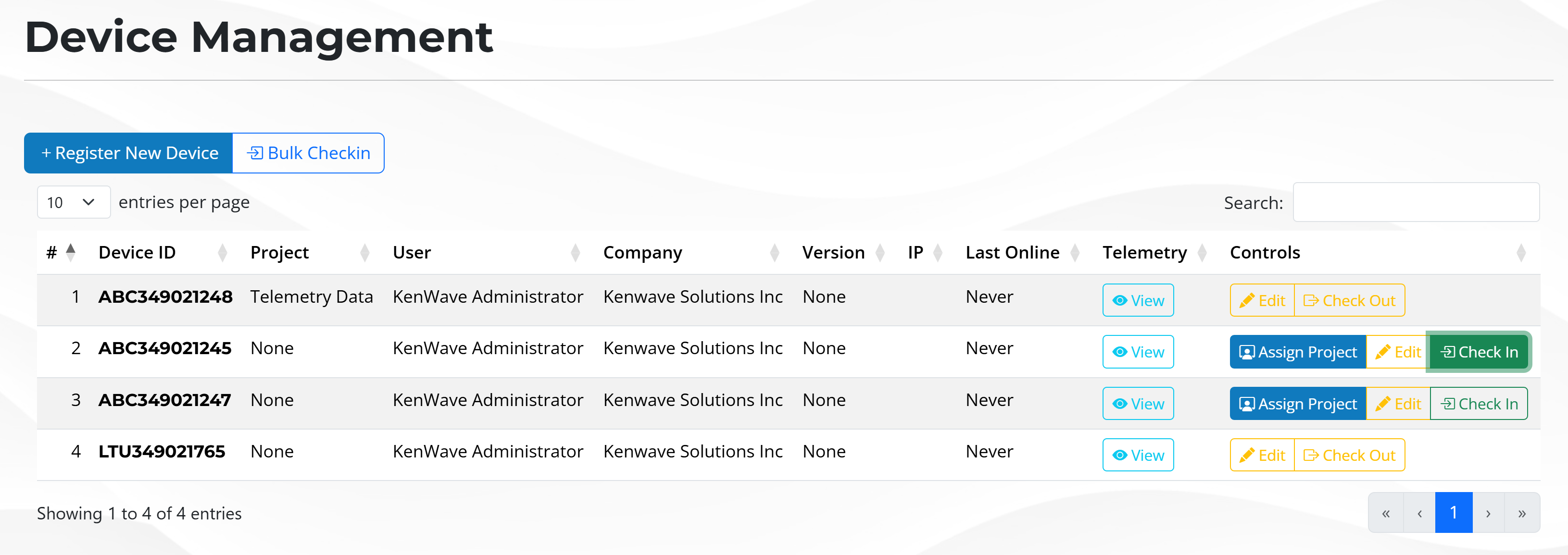The image size is (1568, 555).
Task: Check In device ABC349021247
Action: [x=1479, y=404]
